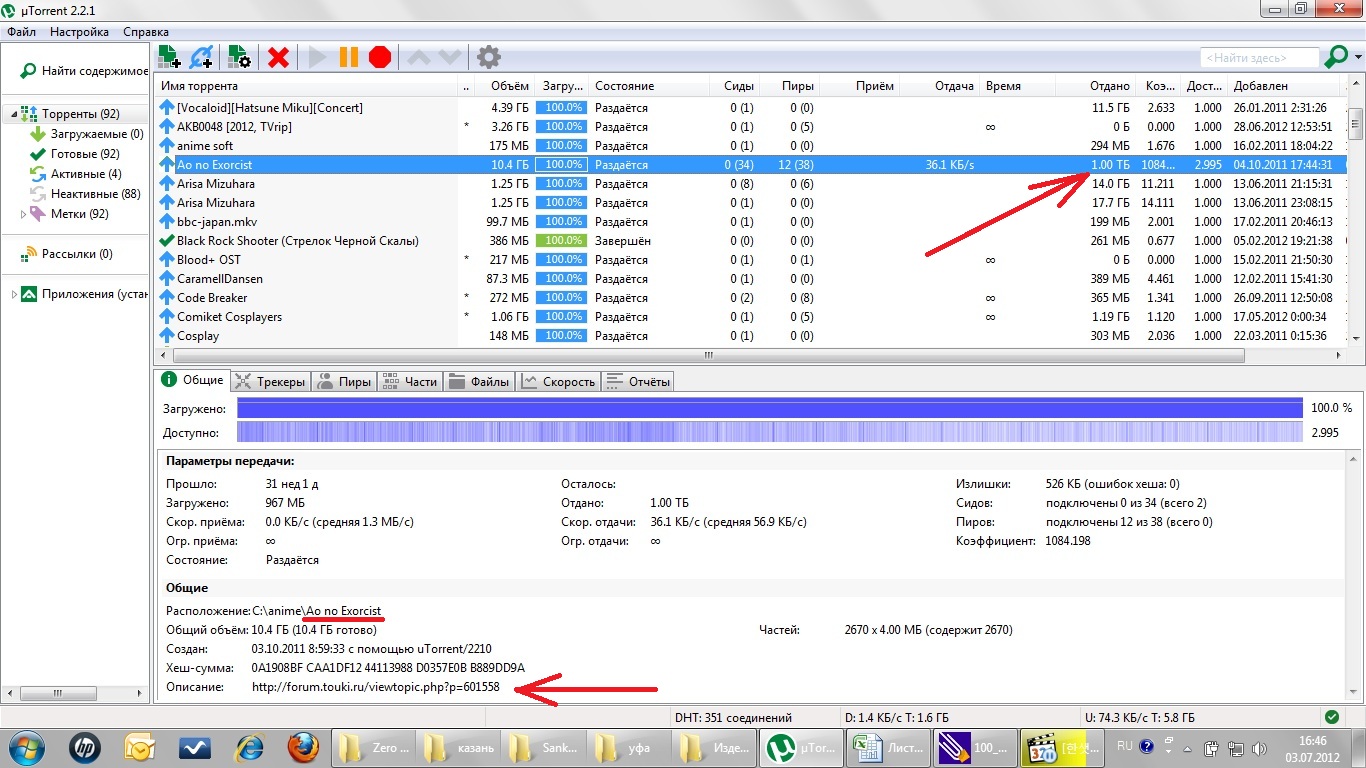Expand the Метки (92) tree node
This screenshot has height=768, width=1366.
[24, 214]
